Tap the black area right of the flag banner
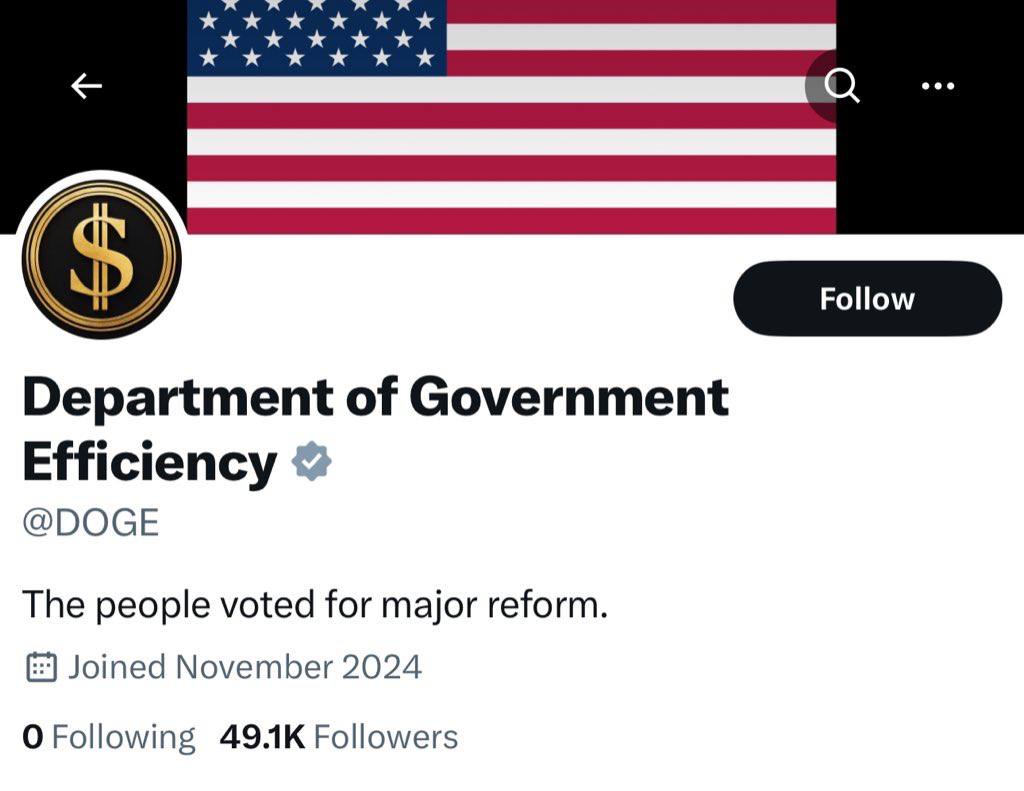1024x791 pixels. tap(930, 180)
